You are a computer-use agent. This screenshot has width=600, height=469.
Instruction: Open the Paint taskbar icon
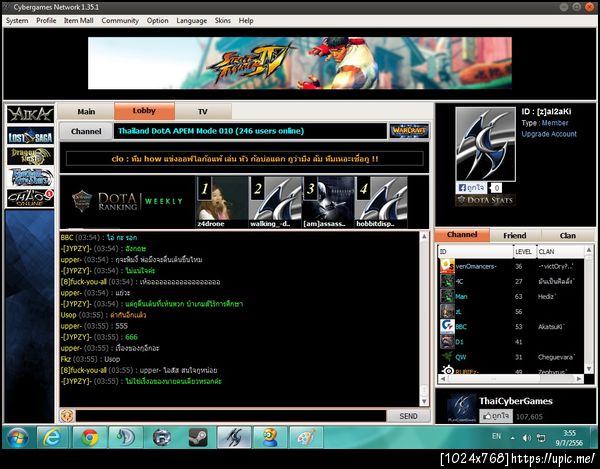(306, 437)
